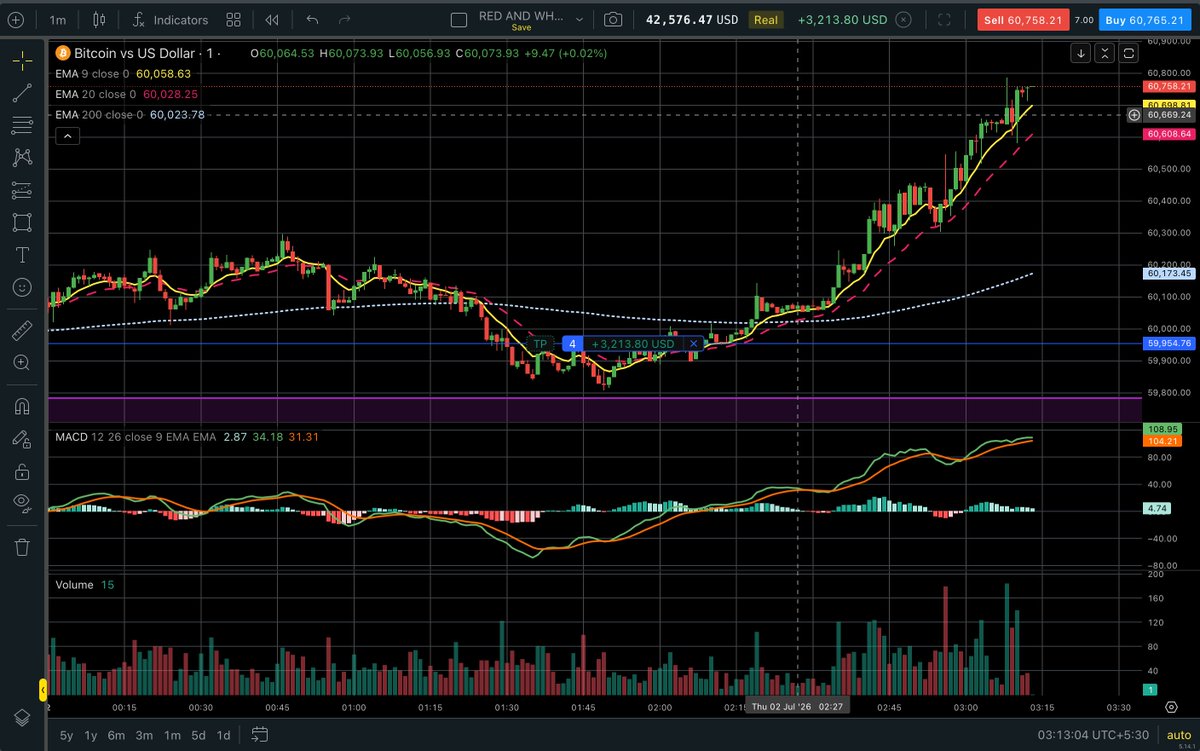Hide all drawings with eye icon

[21, 503]
